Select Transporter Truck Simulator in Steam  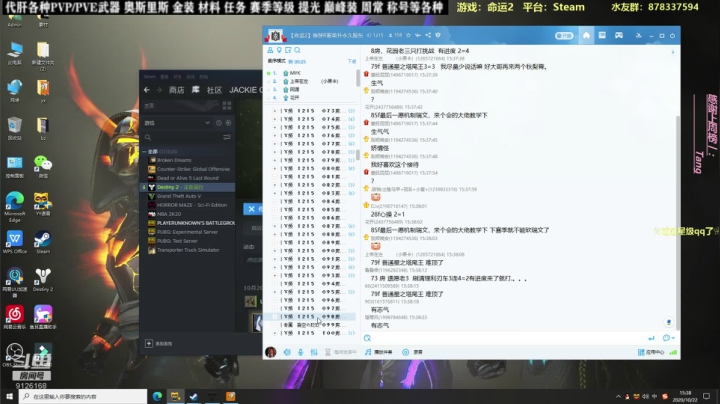point(188,250)
